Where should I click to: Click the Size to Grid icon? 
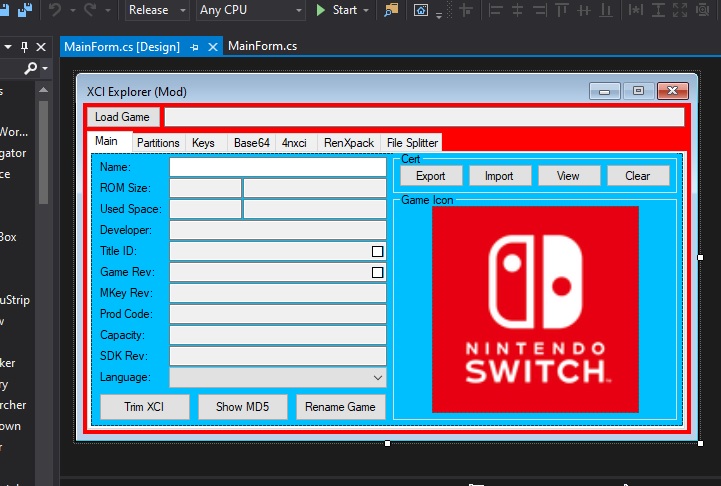tap(703, 10)
